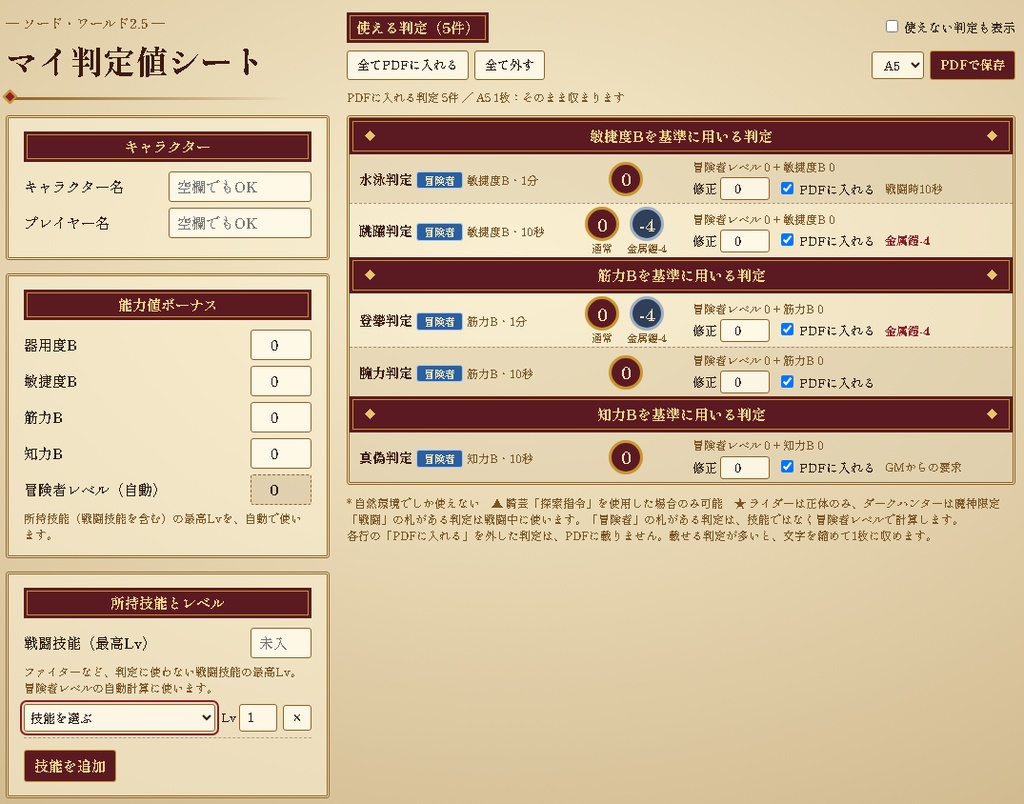Click the 冒険者 badge on 真偽判定

(440, 458)
